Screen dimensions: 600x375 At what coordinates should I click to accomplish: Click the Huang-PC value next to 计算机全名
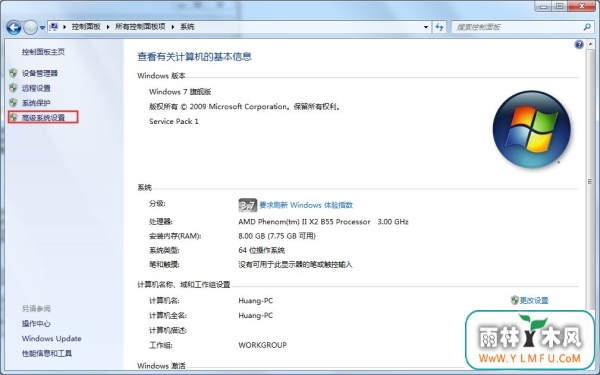[x=256, y=315]
